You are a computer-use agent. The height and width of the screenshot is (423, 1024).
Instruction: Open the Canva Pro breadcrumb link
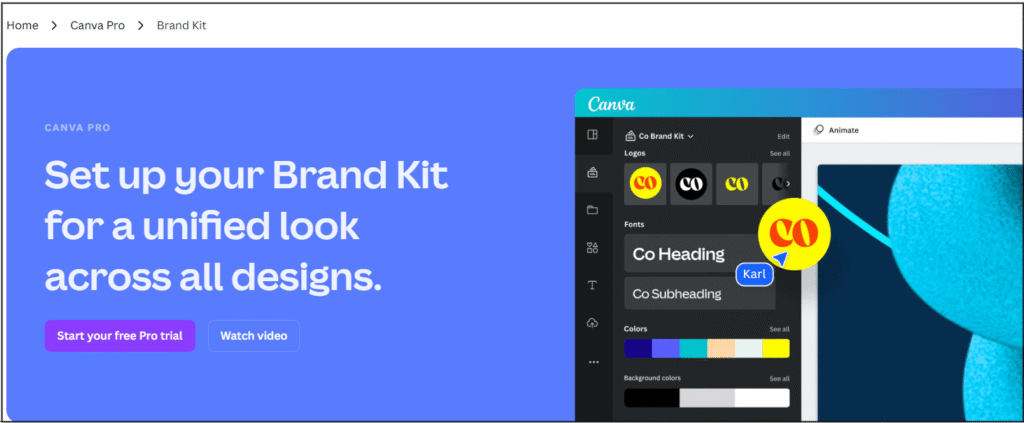point(98,25)
